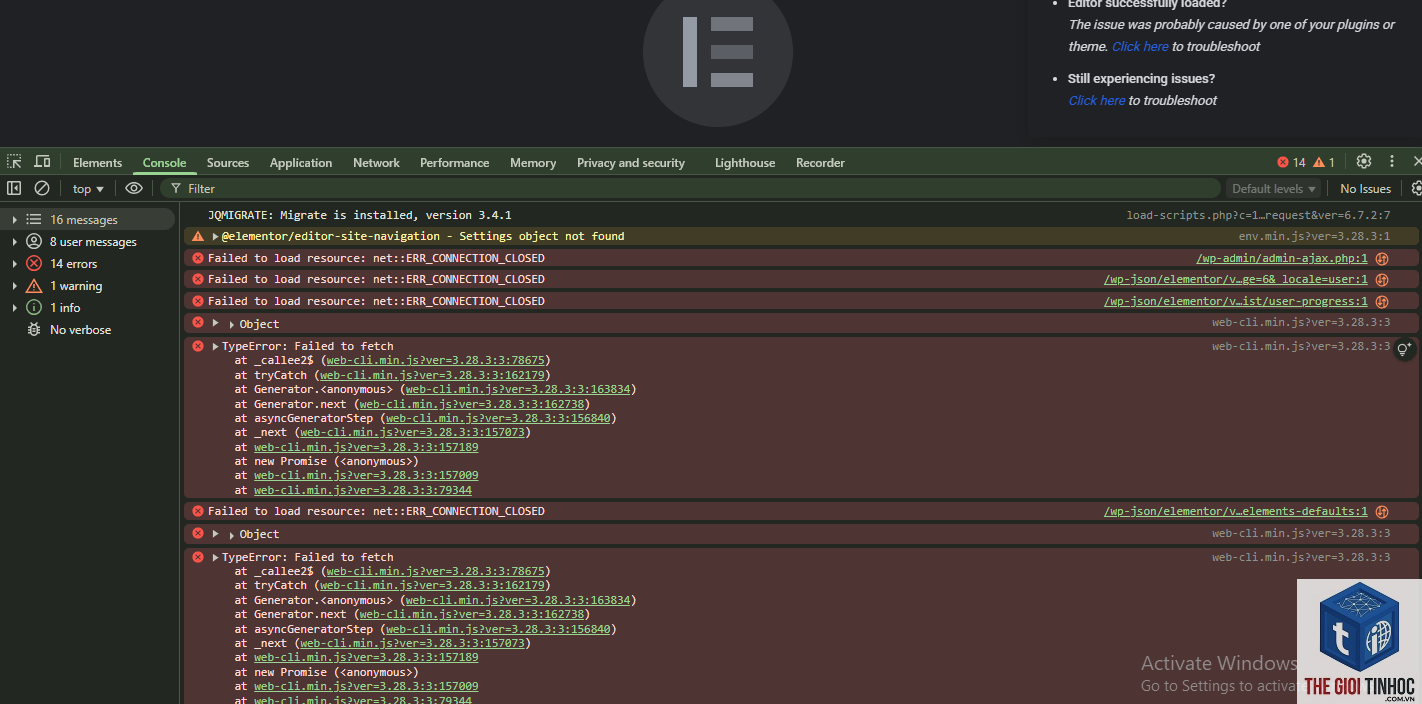Click the funnel icon in the Filter box
The width and height of the screenshot is (1422, 704).
tap(176, 188)
